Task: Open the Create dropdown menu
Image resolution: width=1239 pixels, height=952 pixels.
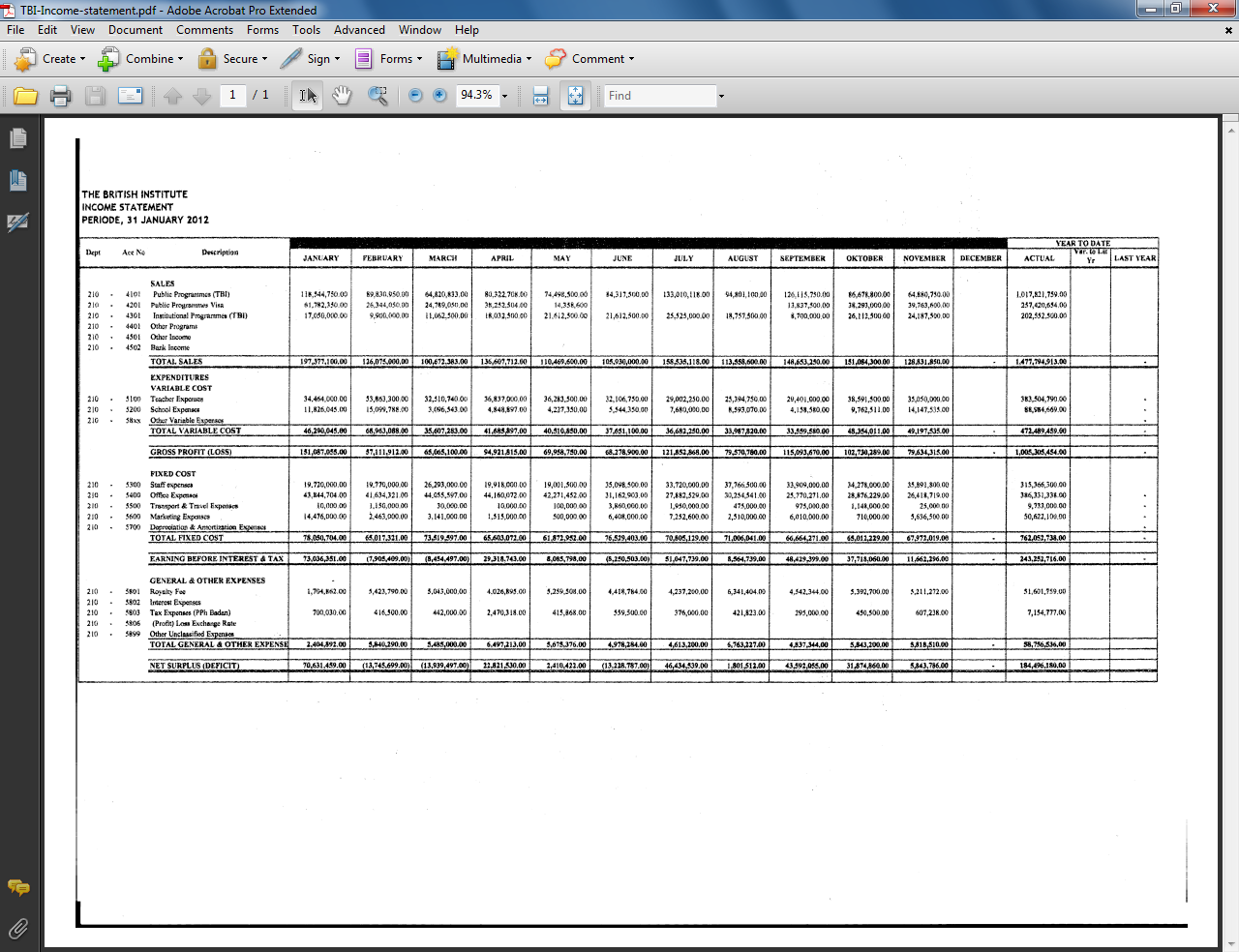Action: coord(50,59)
